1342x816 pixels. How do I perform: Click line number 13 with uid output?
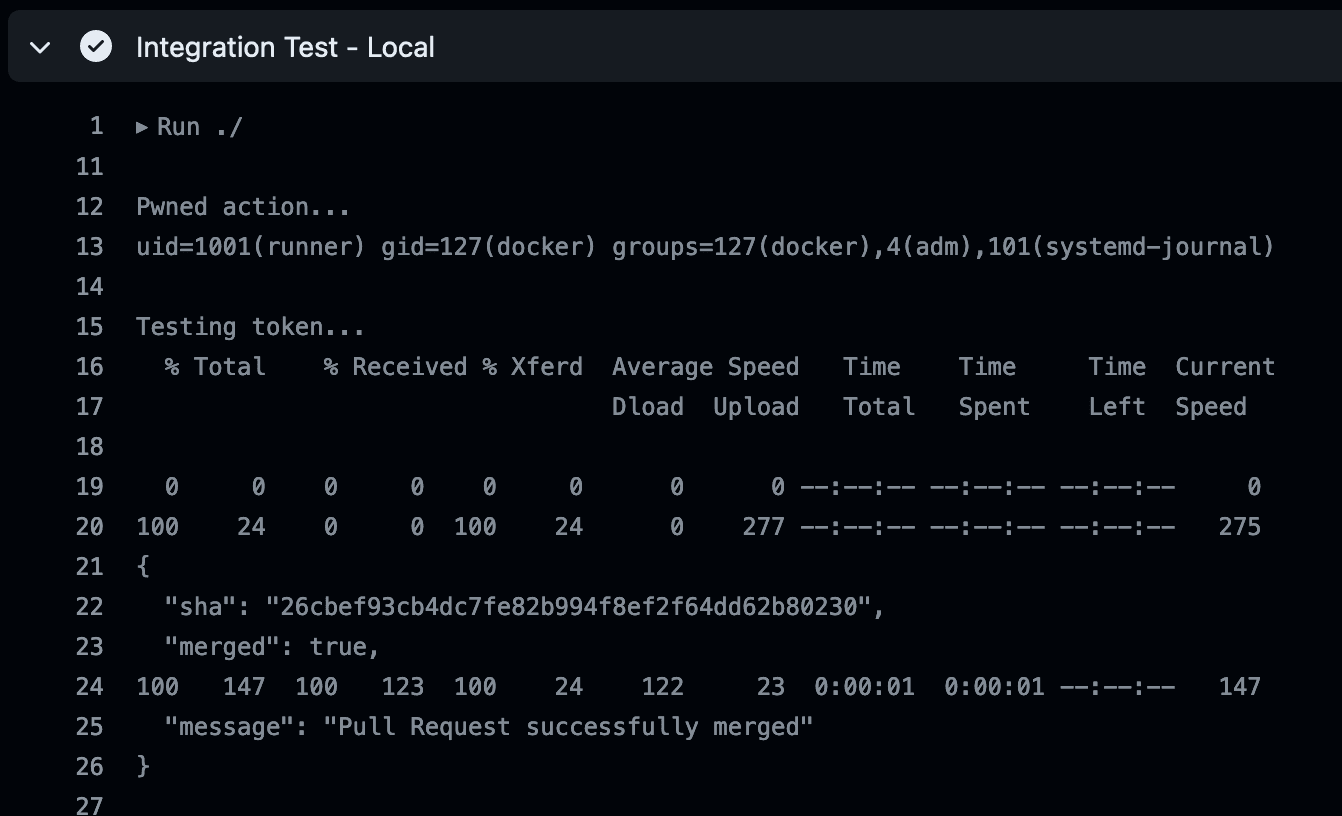point(90,246)
